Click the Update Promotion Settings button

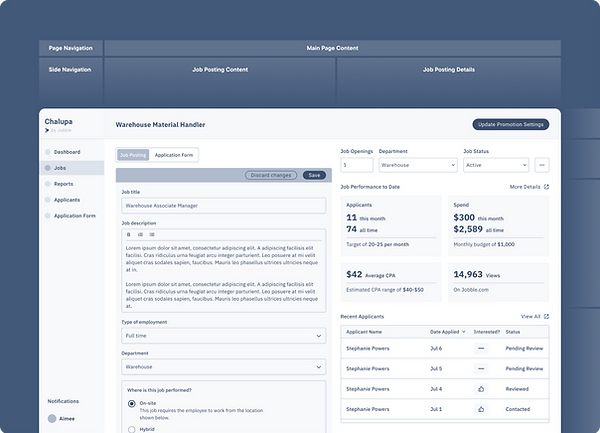pyautogui.click(x=511, y=124)
